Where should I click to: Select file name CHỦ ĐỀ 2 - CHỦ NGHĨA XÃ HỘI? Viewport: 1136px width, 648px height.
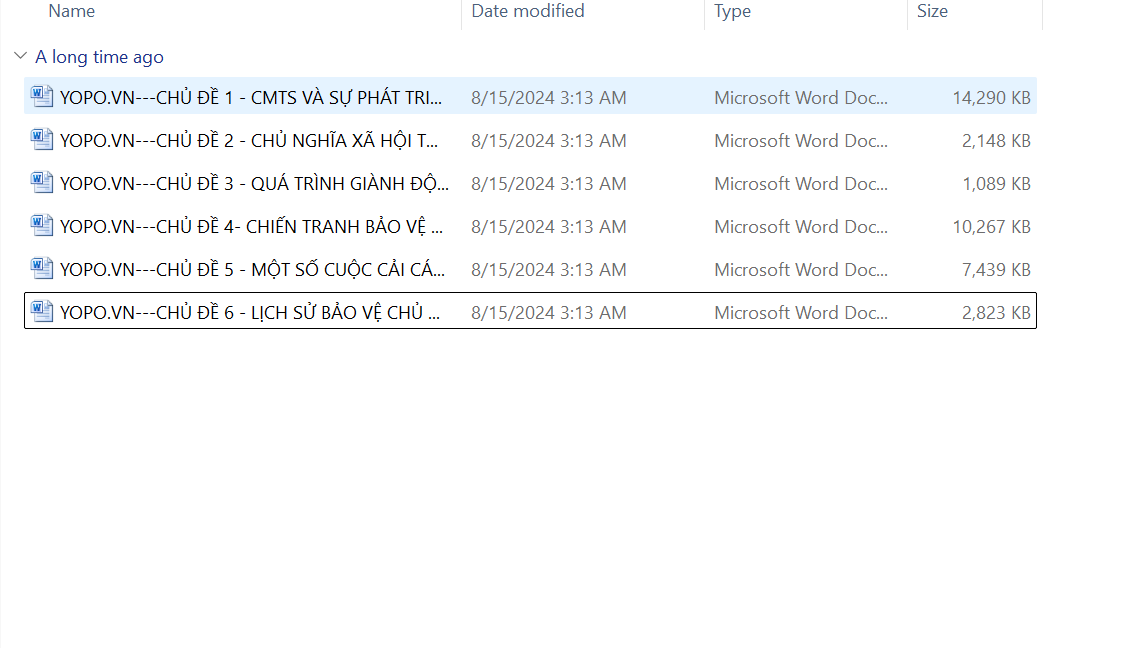pos(250,140)
